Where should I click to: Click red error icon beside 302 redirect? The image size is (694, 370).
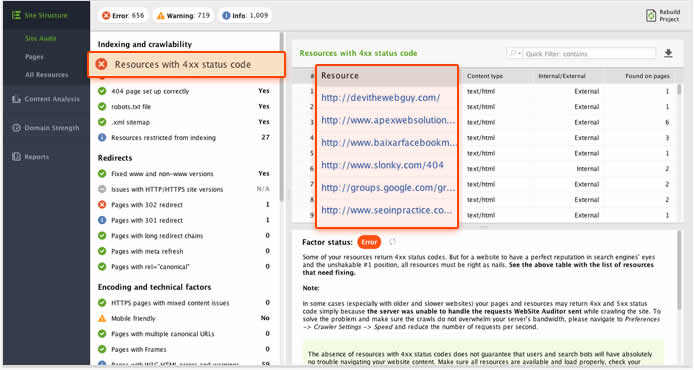click(x=102, y=205)
